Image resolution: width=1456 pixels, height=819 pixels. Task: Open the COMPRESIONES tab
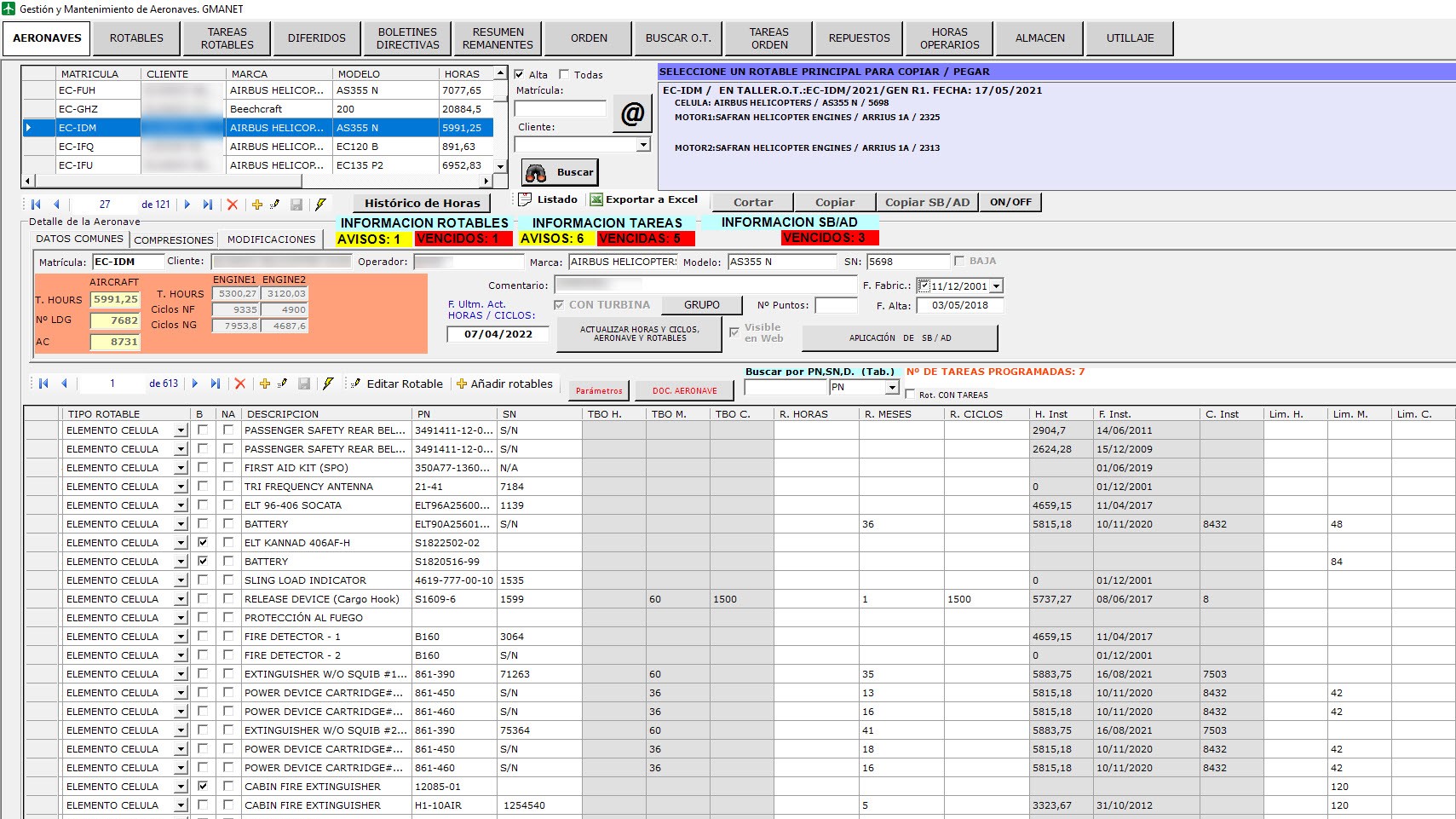point(174,240)
